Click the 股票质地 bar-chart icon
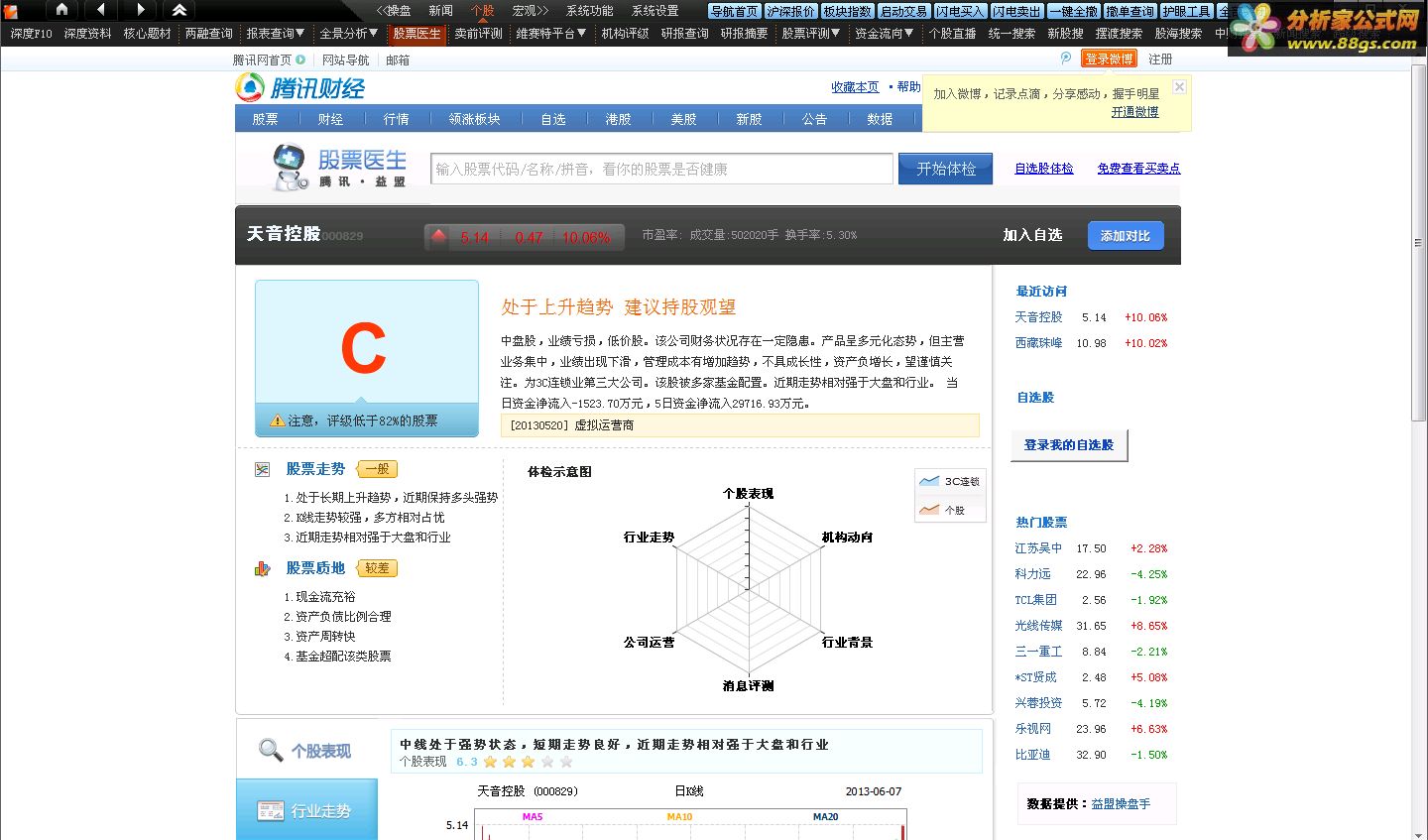The image size is (1428, 840). [x=262, y=568]
